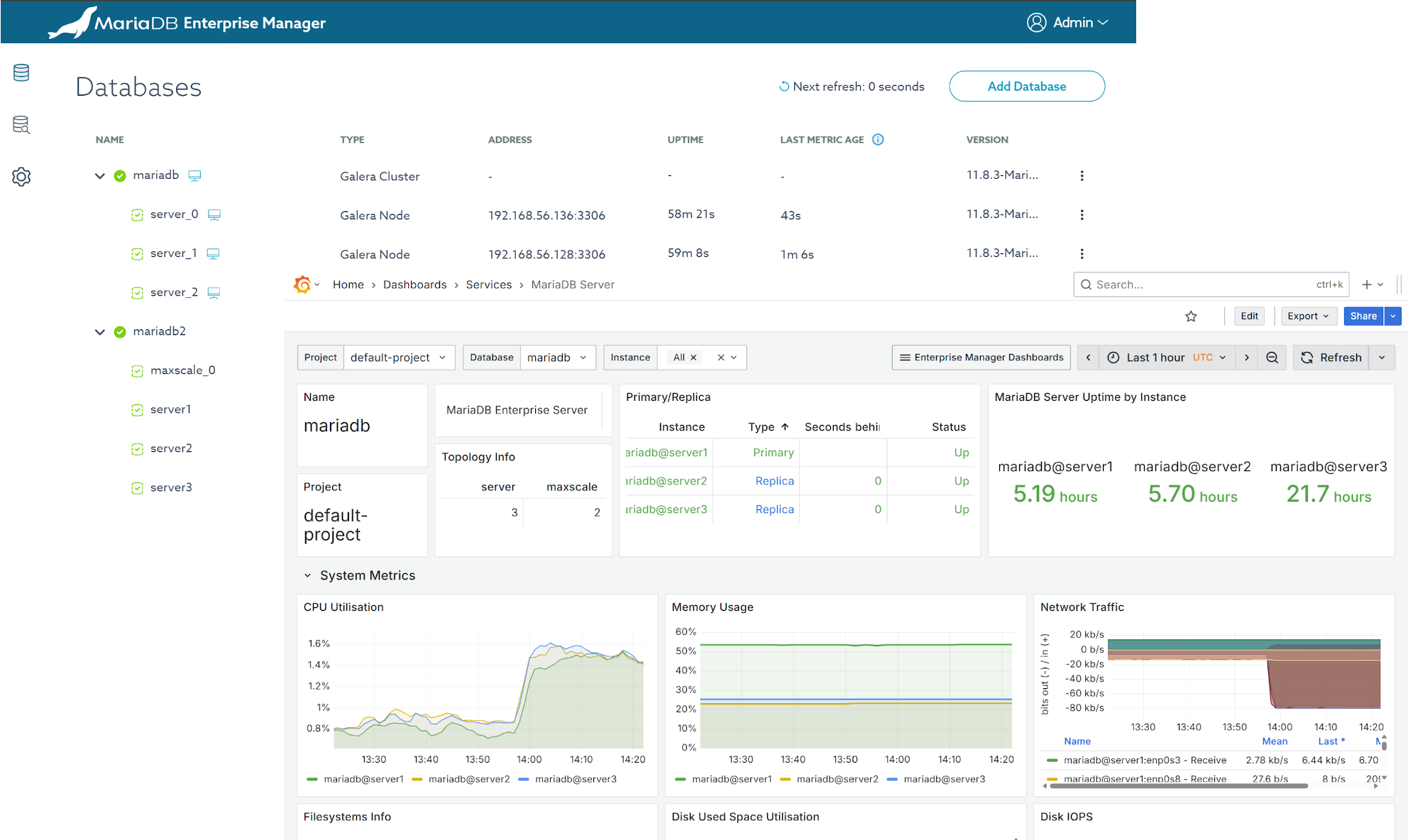Image resolution: width=1408 pixels, height=840 pixels.
Task: Click the Grafana logo icon
Action: point(302,284)
